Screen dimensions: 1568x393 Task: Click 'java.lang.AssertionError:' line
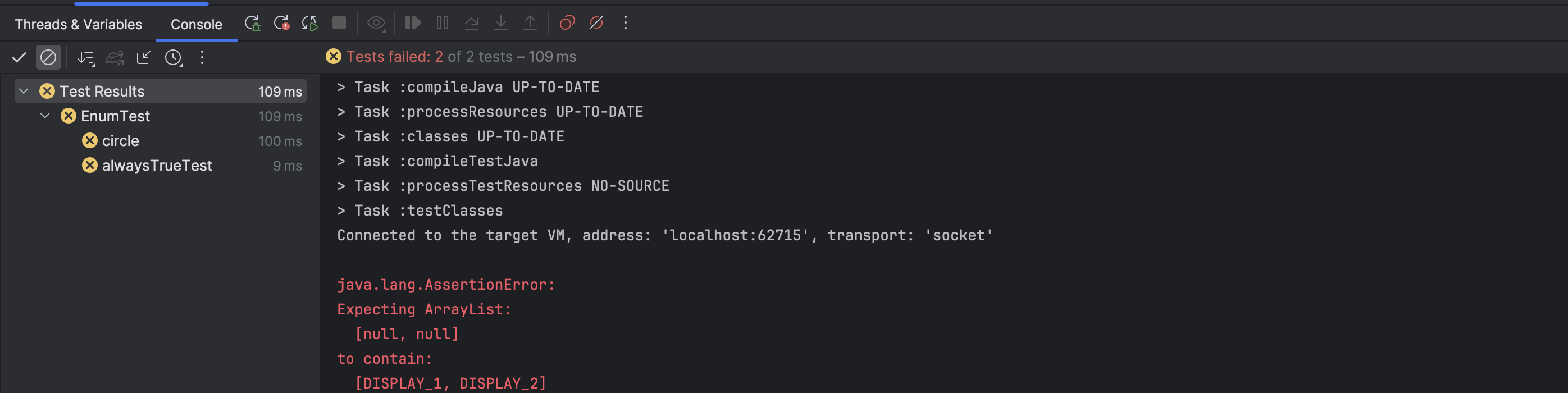(x=446, y=285)
